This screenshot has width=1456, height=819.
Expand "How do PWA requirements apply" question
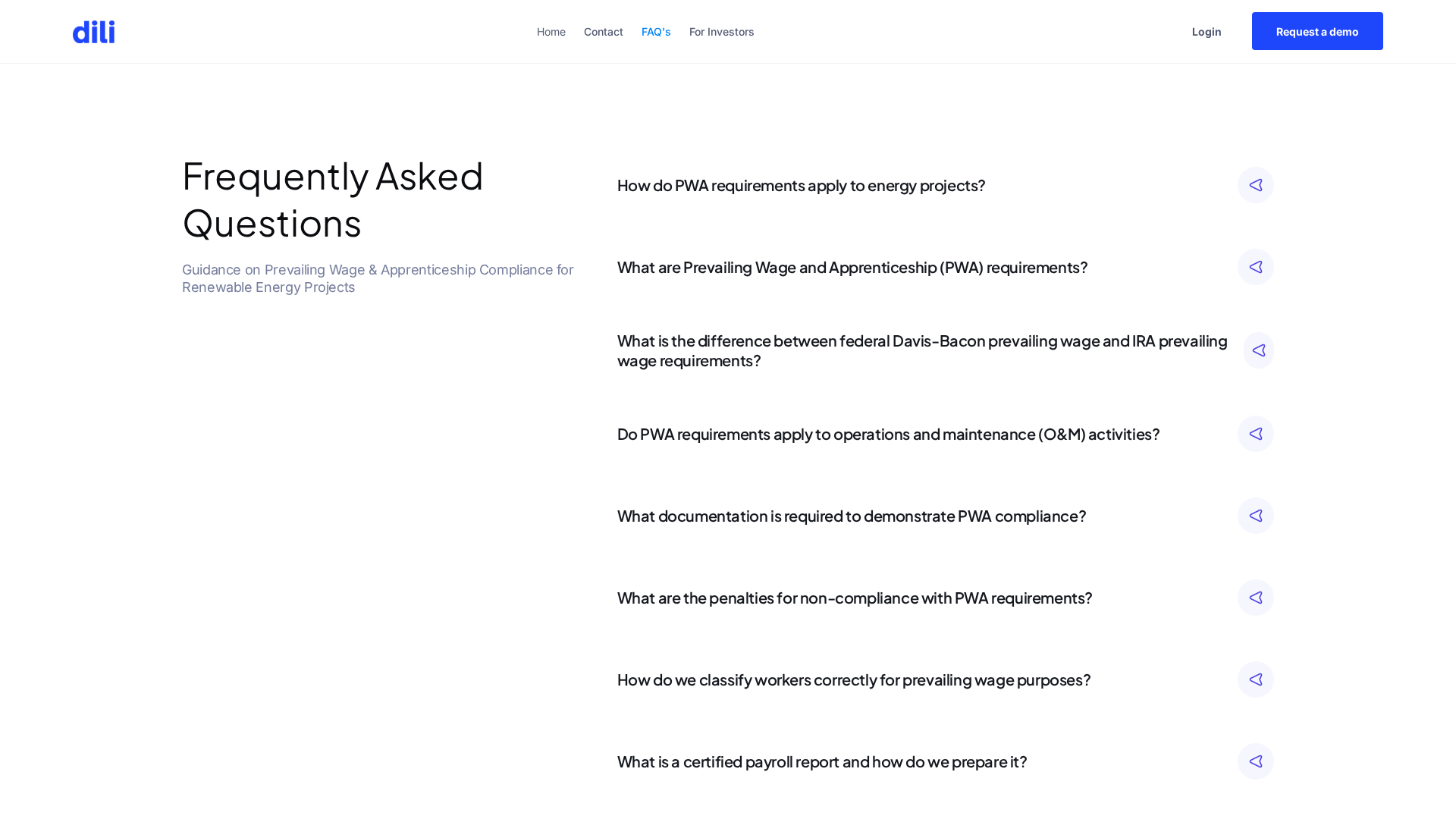[x=801, y=186]
